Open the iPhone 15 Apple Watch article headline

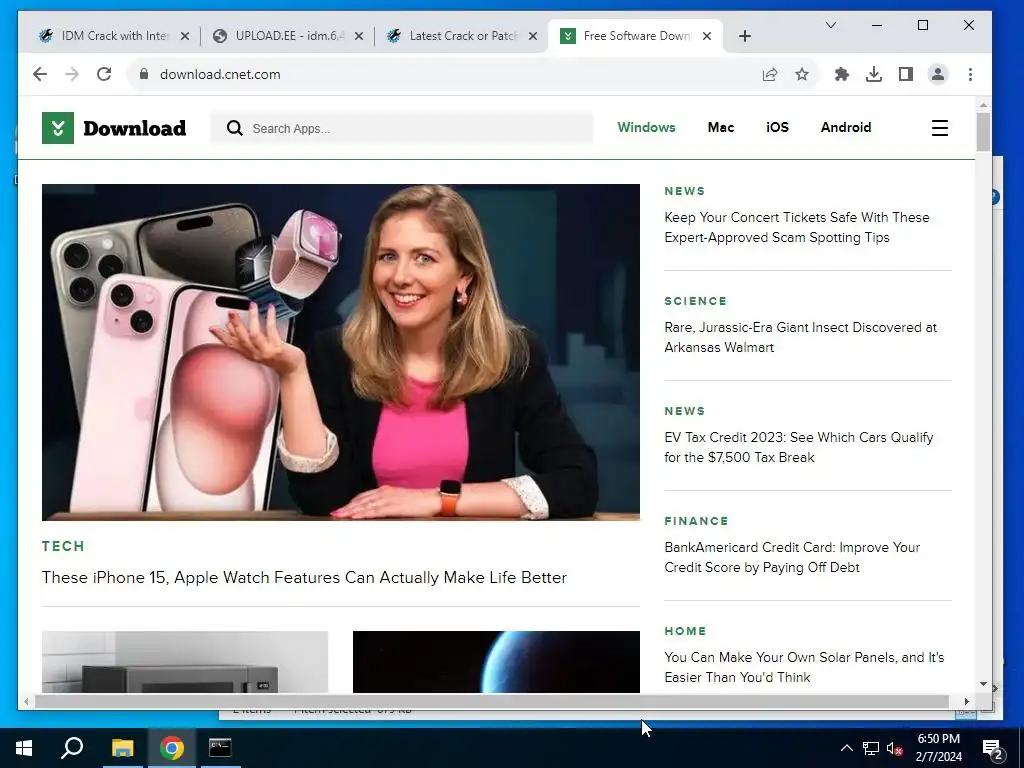(304, 577)
